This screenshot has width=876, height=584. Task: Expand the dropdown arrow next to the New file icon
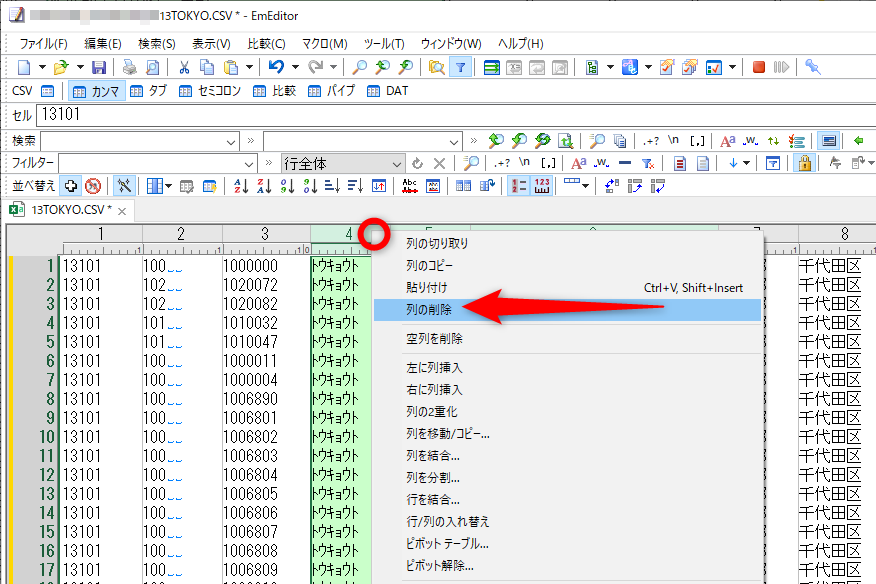pos(42,68)
